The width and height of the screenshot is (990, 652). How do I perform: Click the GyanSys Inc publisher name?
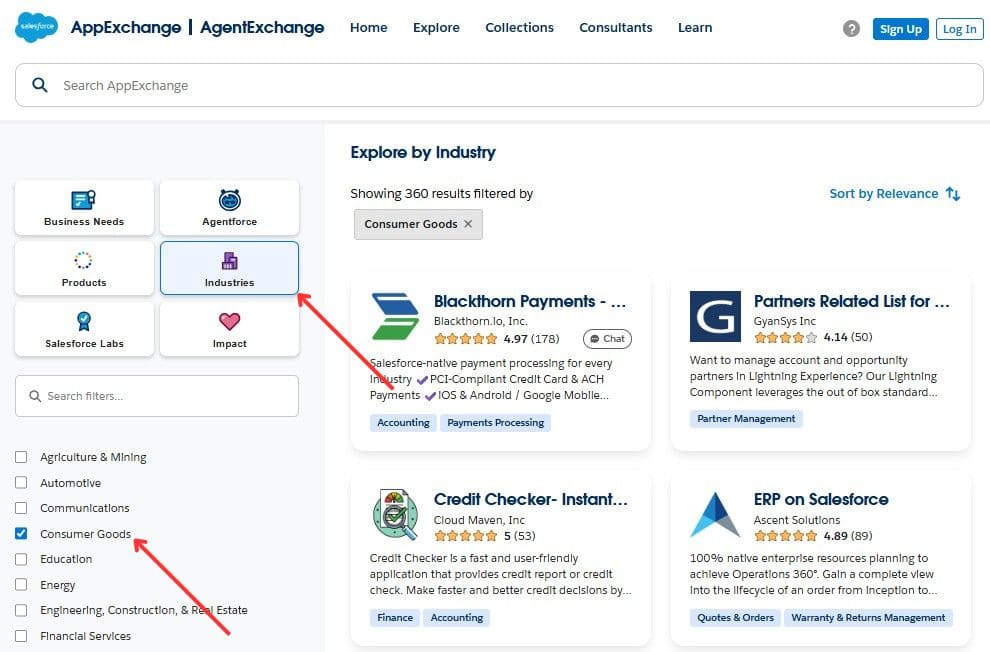click(785, 321)
